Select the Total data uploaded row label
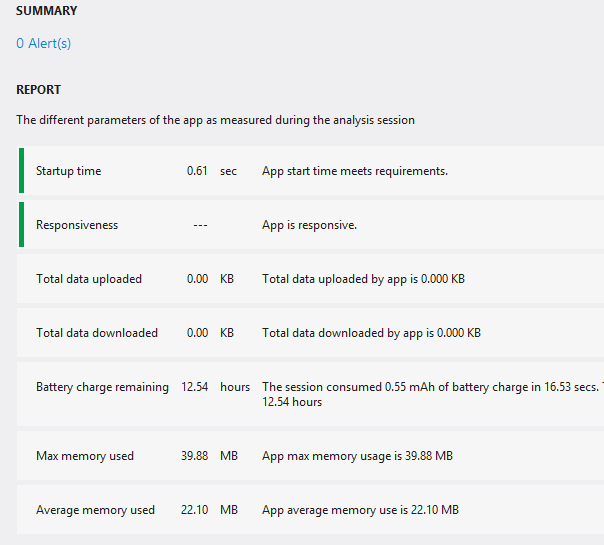This screenshot has width=604, height=545. tap(89, 279)
